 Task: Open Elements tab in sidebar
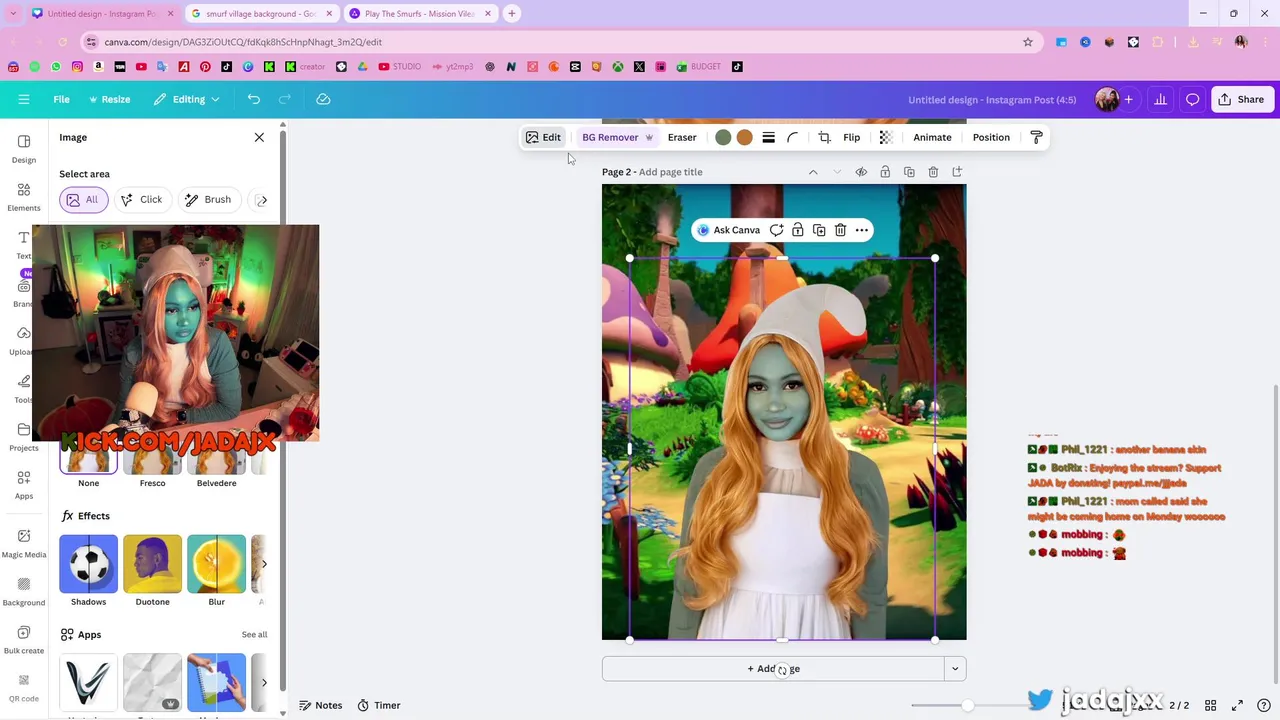[x=24, y=196]
